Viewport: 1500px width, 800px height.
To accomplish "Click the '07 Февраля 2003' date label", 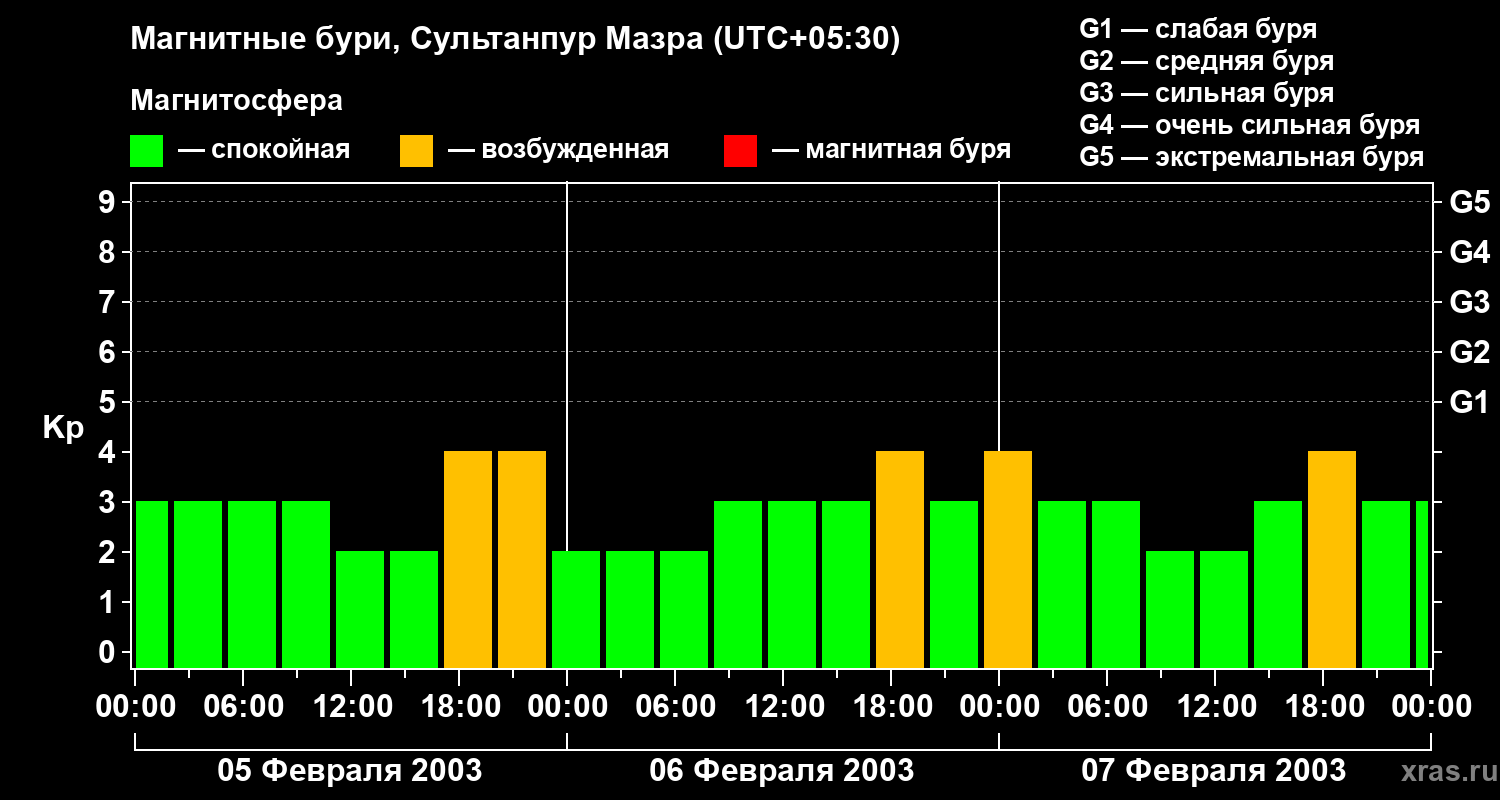I will 1214,770.
